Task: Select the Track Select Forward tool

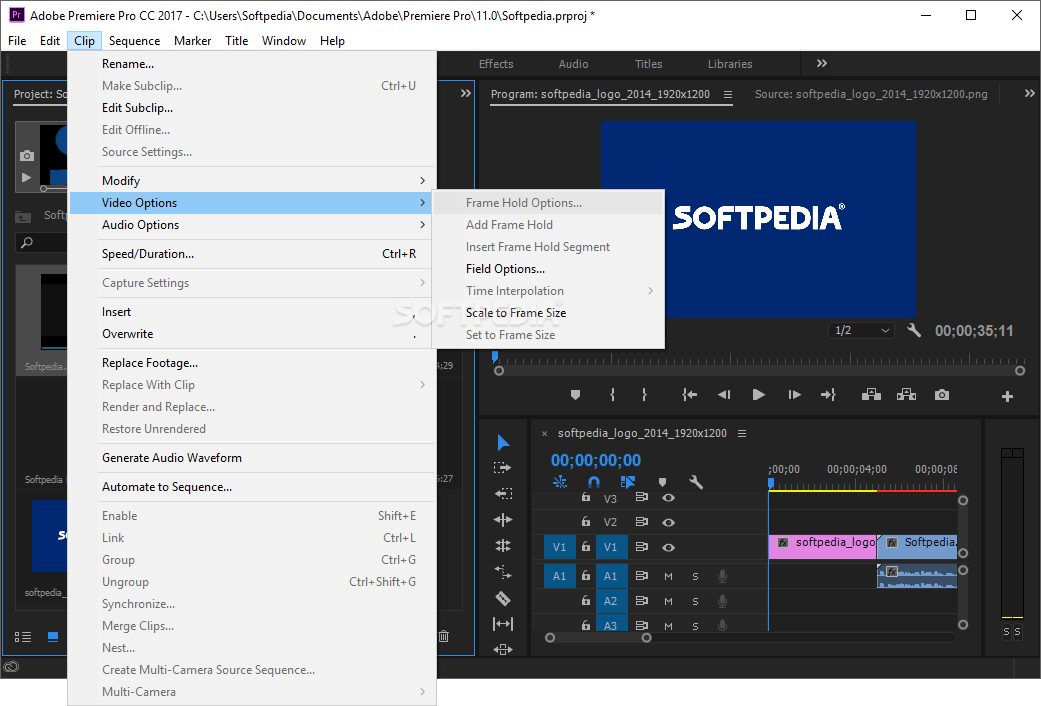Action: [x=503, y=468]
